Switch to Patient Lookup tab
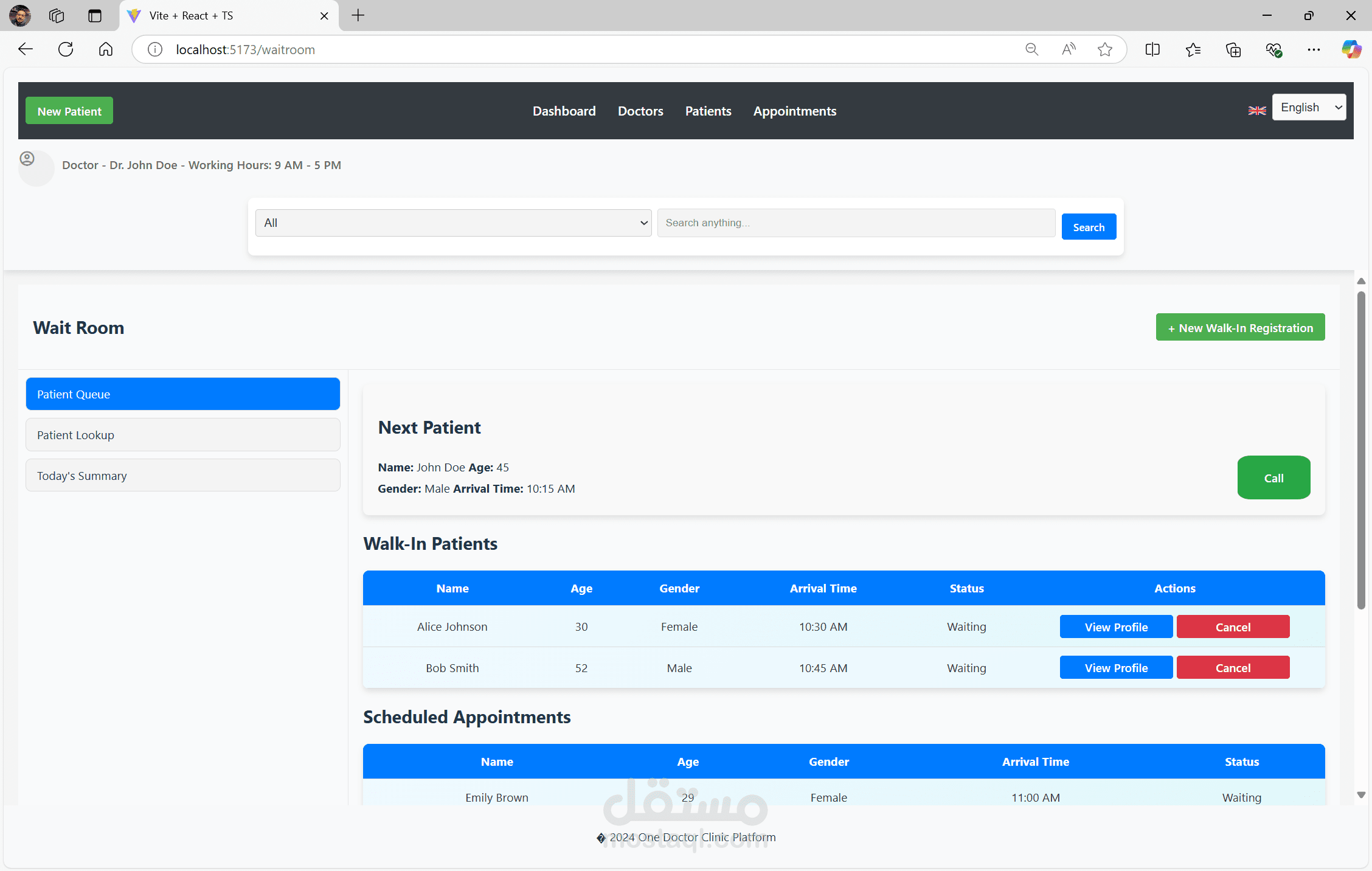The image size is (1372, 871). [183, 435]
